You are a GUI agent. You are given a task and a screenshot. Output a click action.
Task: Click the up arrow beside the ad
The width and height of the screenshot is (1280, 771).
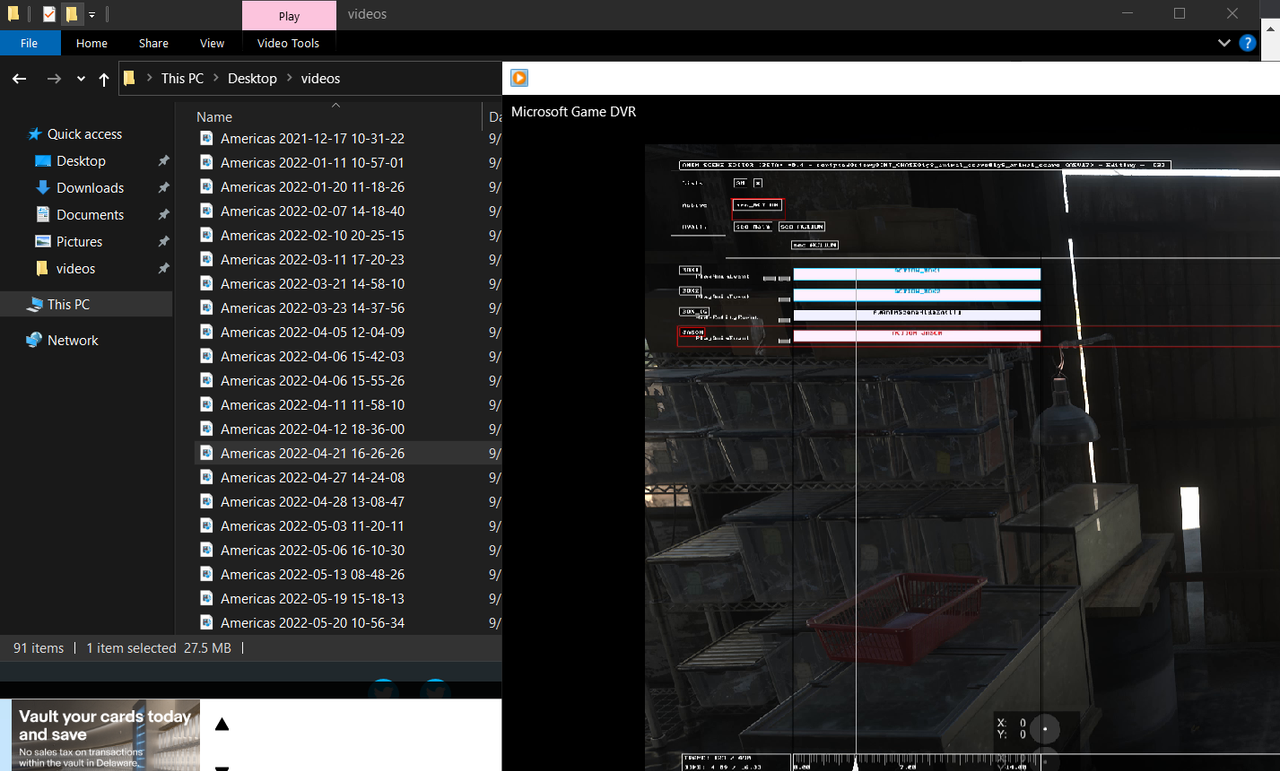click(222, 724)
